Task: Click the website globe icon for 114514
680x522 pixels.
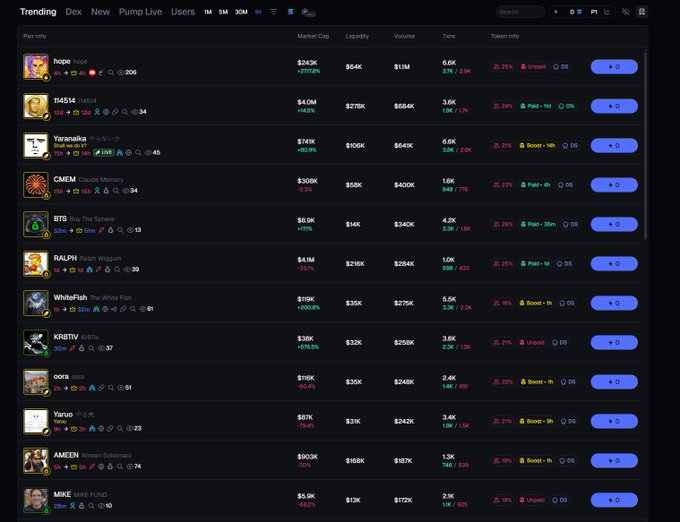Action: coord(106,112)
